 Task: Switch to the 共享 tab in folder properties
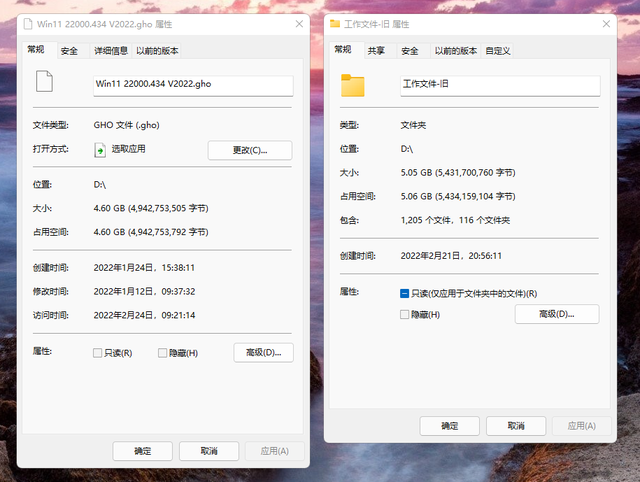[376, 51]
